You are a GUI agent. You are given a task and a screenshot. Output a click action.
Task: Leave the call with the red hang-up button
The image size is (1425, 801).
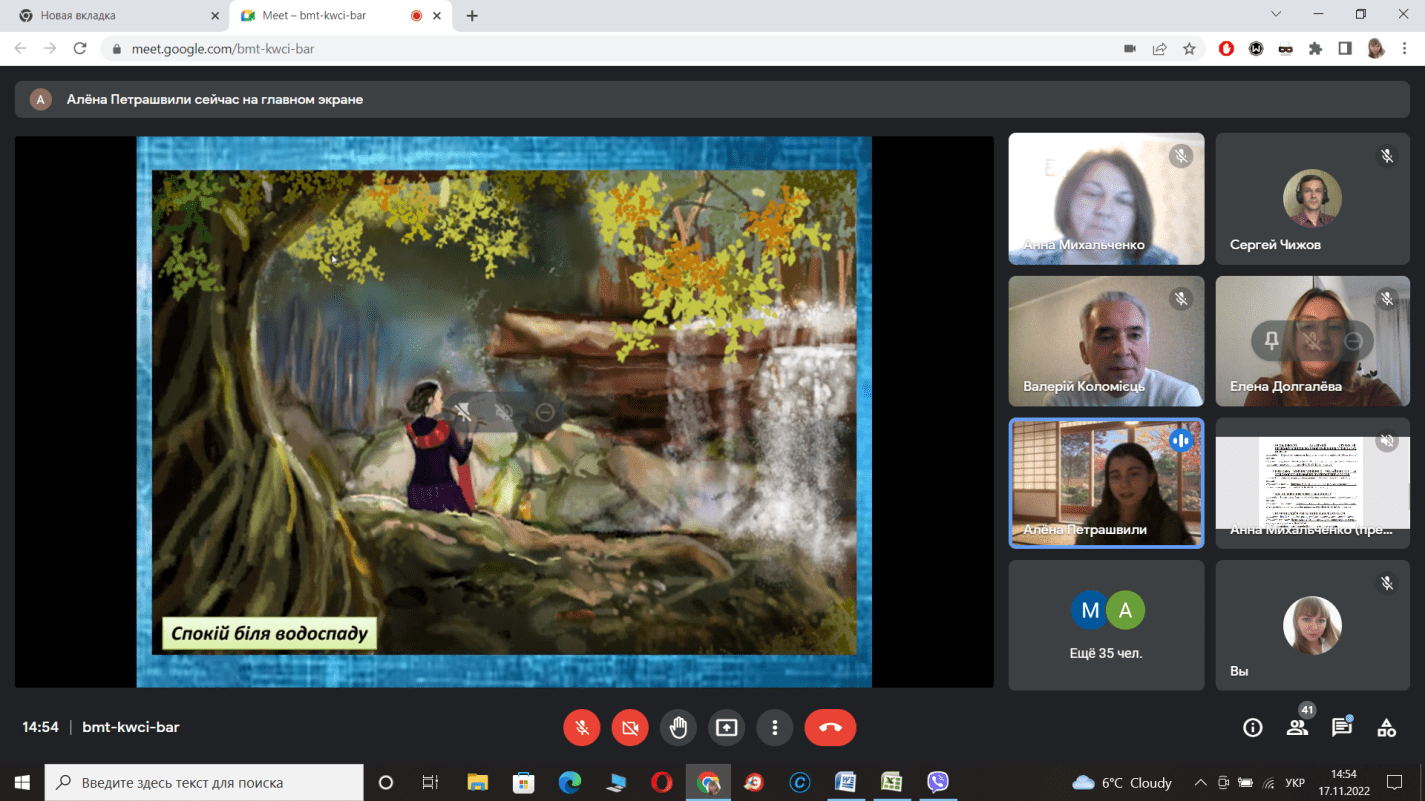[830, 728]
